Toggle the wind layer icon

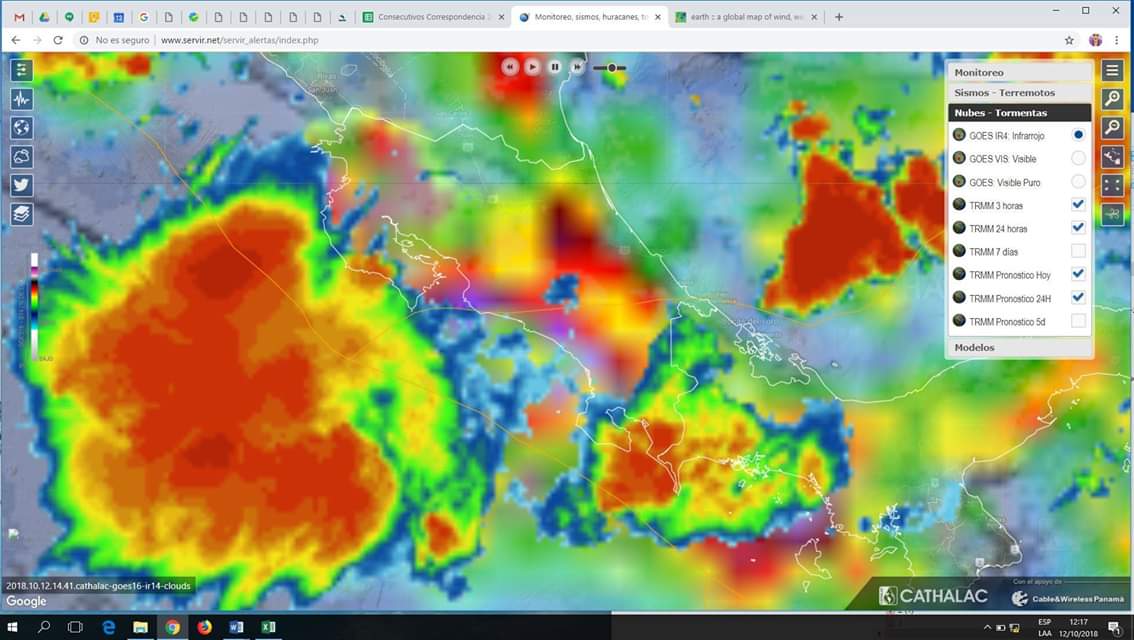pyautogui.click(x=1112, y=214)
